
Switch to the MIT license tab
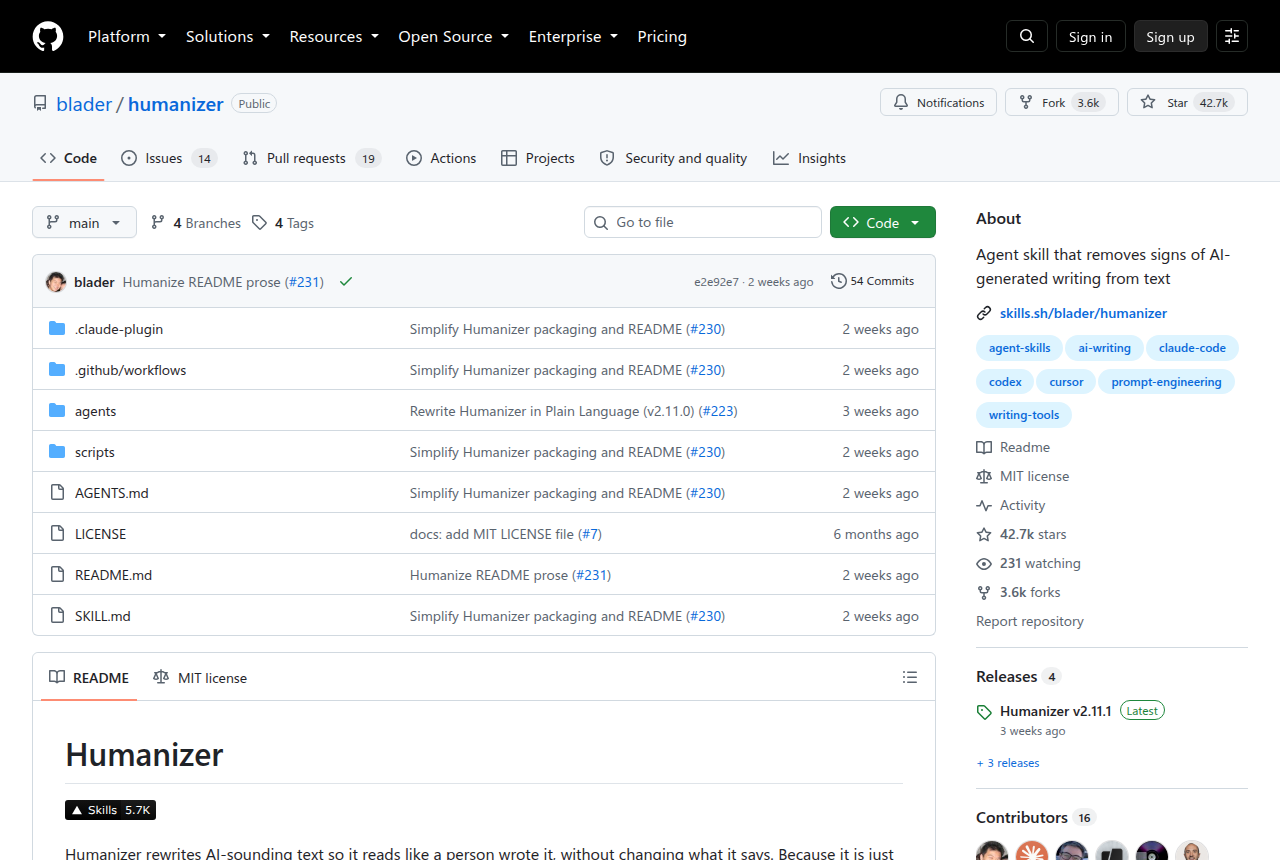coord(200,678)
